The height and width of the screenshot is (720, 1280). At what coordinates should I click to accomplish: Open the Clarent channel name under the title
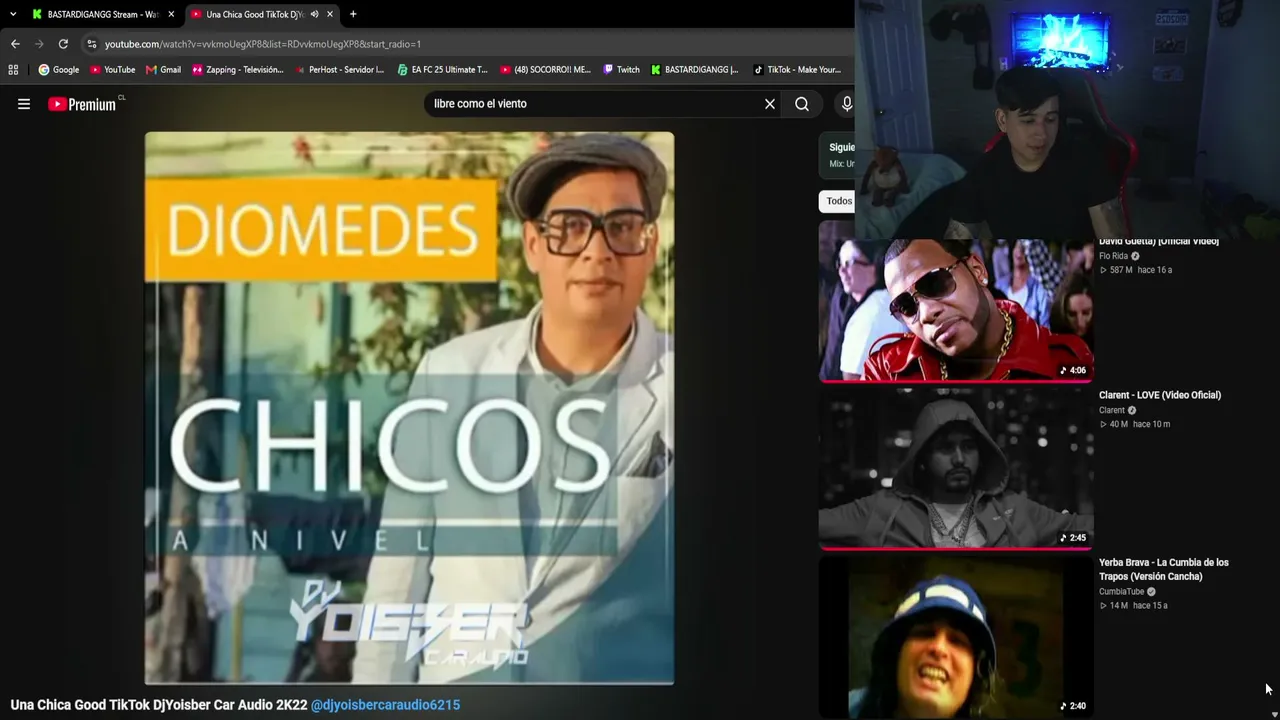click(x=1112, y=410)
